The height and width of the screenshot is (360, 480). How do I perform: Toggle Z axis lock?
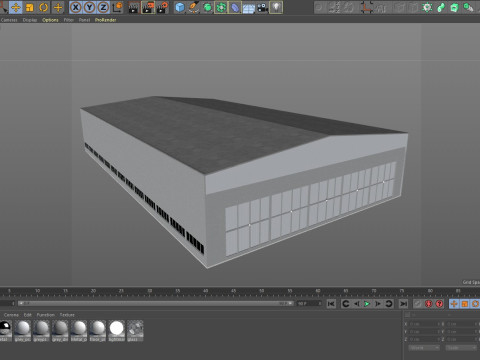103,7
